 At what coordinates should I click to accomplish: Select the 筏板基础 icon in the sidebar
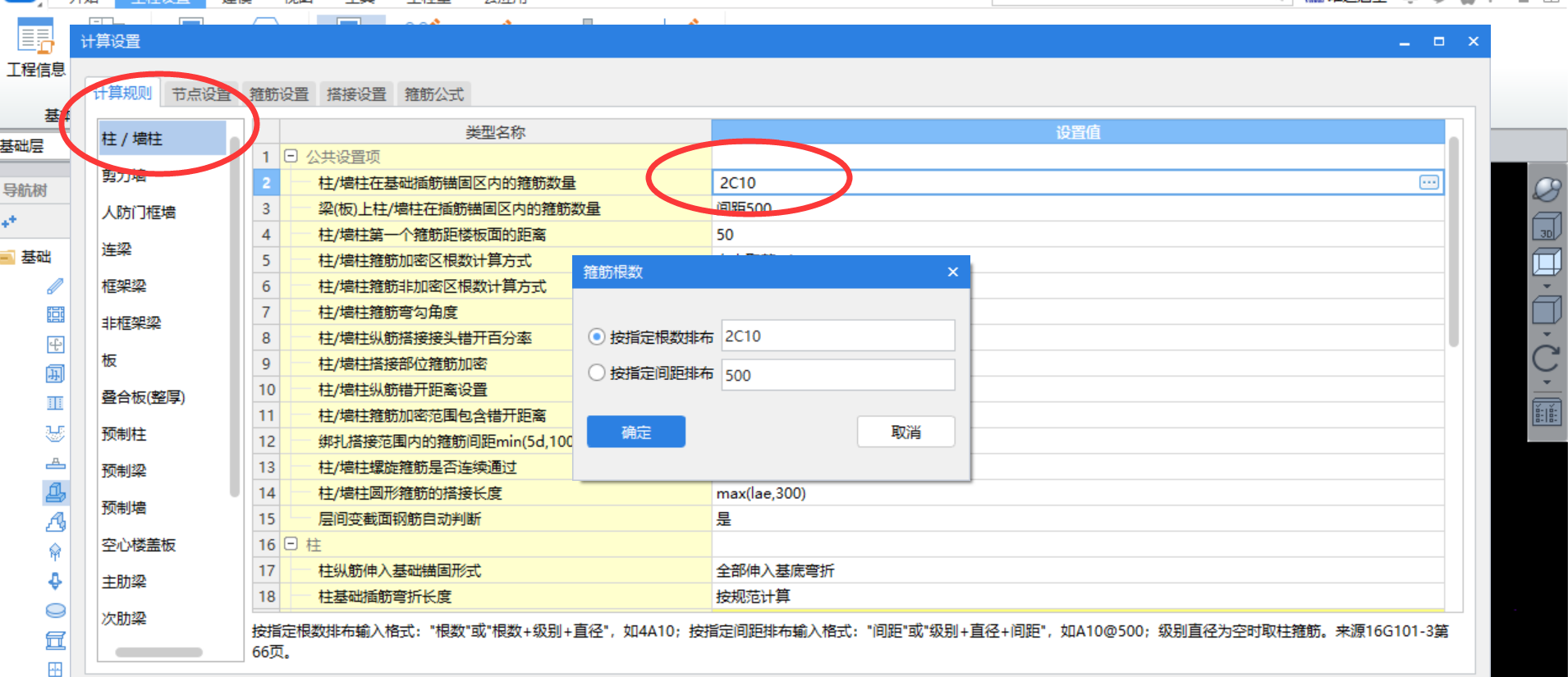pos(55,315)
